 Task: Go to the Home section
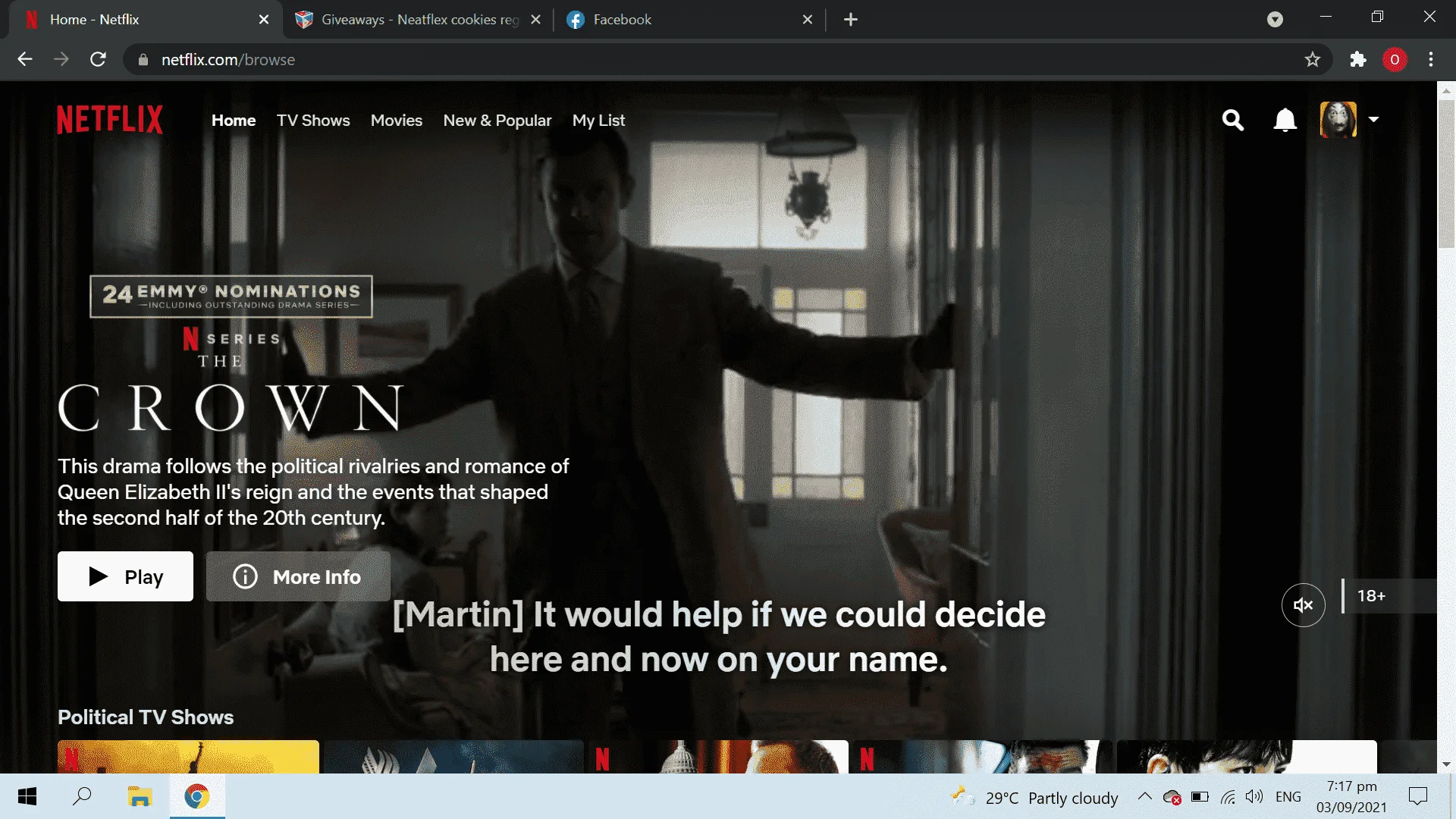pos(234,121)
